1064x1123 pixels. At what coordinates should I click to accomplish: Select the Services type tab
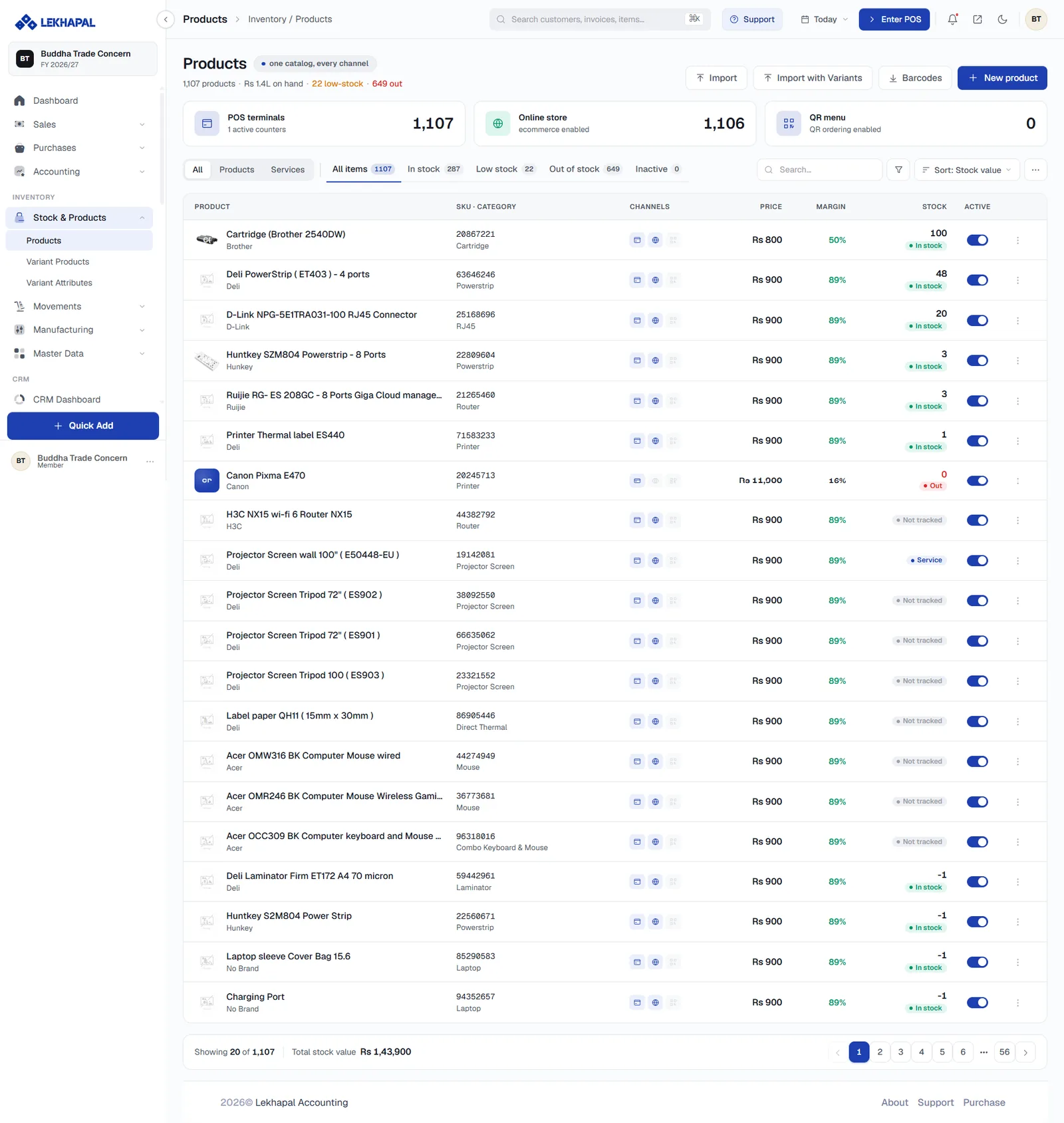[x=287, y=170]
